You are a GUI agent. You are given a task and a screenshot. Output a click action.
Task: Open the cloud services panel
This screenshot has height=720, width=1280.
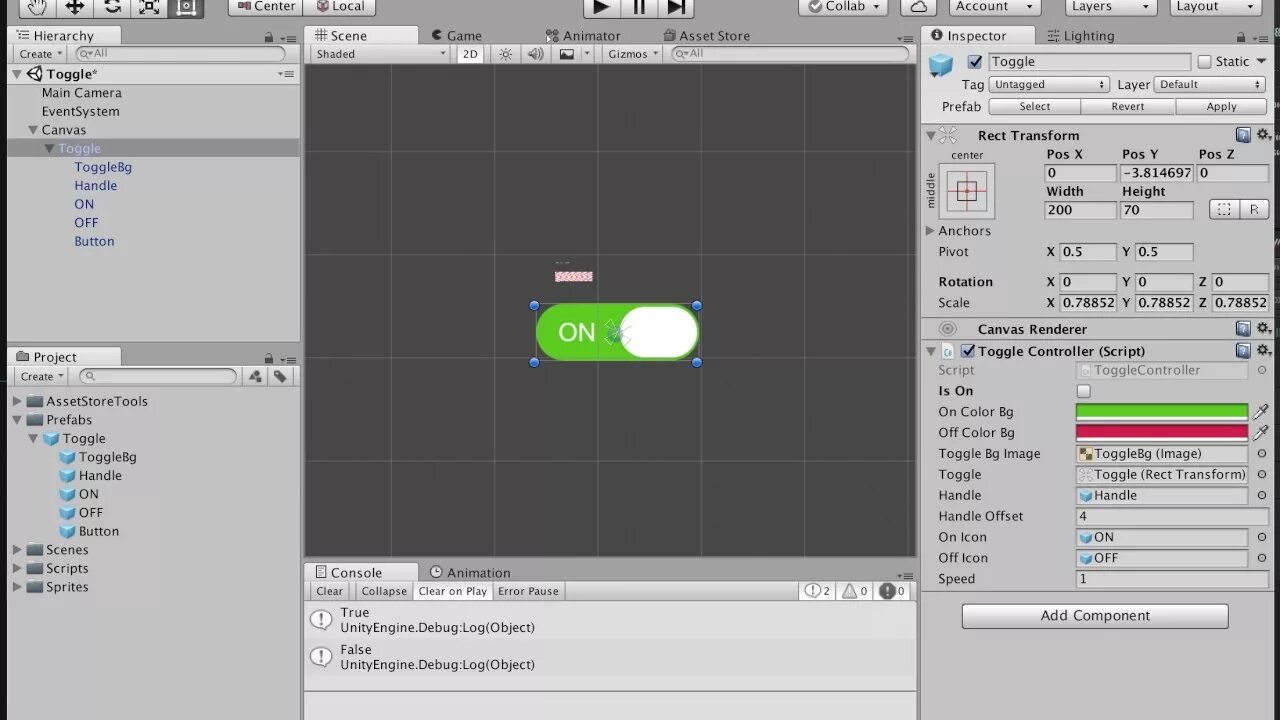pos(918,7)
